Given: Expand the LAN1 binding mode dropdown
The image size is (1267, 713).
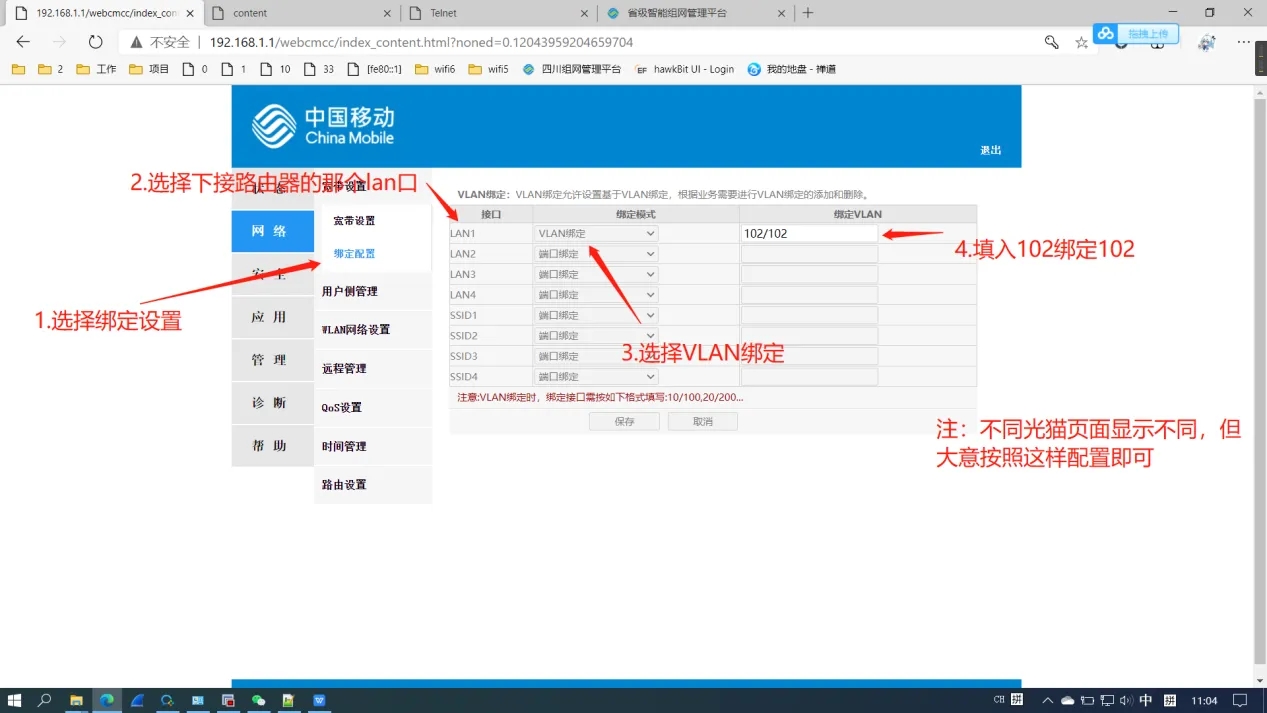Looking at the screenshot, I should [597, 233].
